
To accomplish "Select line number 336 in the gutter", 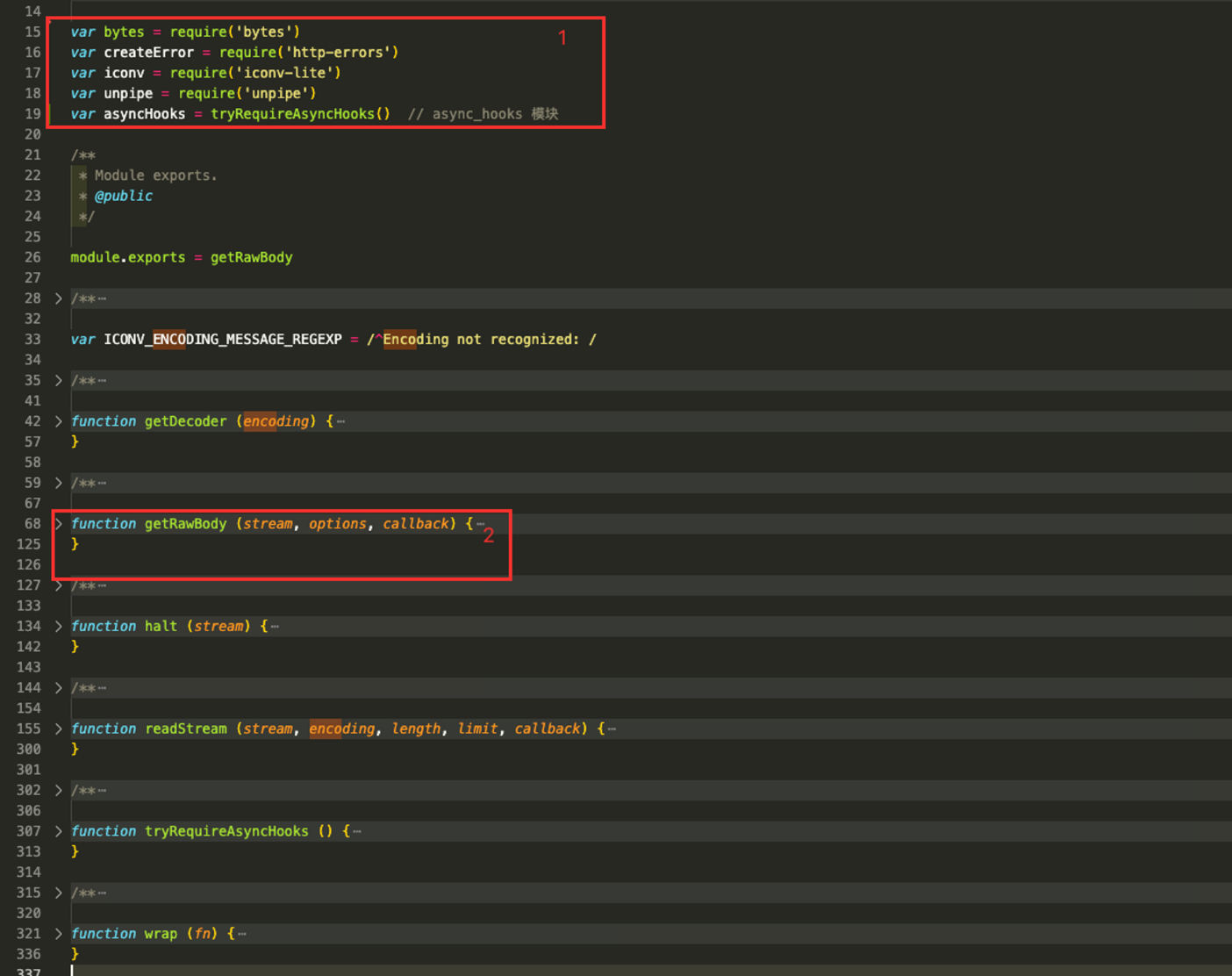I will tap(28, 954).
